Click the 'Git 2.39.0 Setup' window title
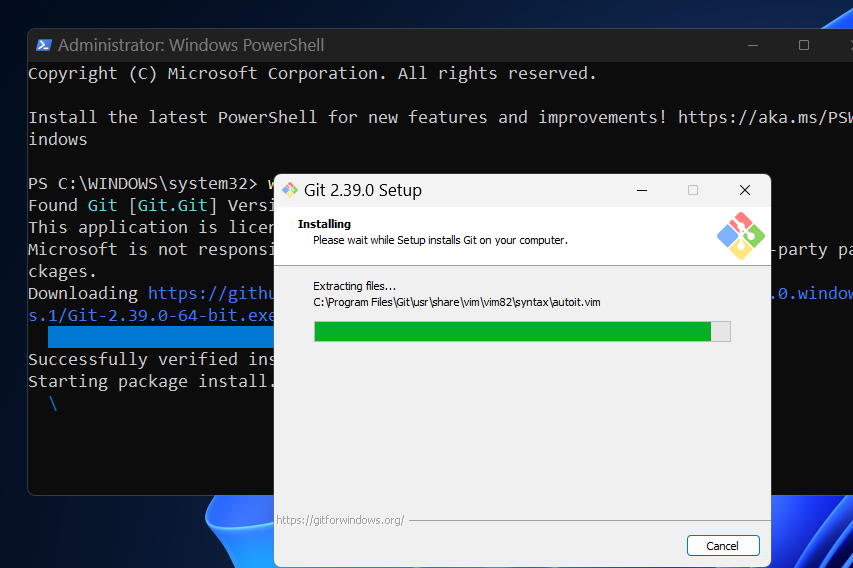Viewport: 853px width, 568px height. click(363, 190)
